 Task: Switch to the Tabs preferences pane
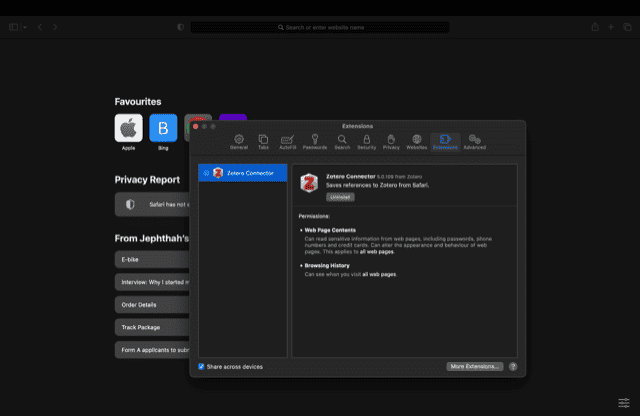point(263,141)
